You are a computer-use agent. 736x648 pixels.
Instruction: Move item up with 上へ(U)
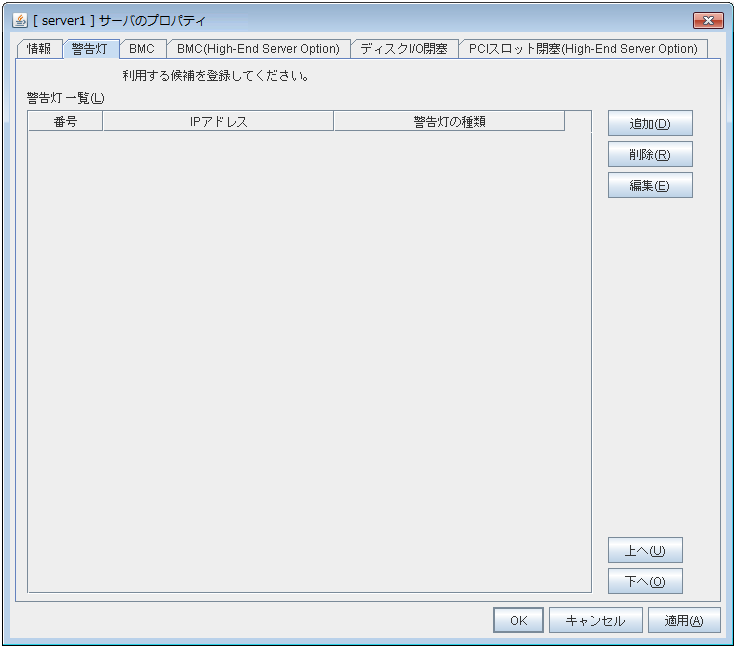(645, 551)
